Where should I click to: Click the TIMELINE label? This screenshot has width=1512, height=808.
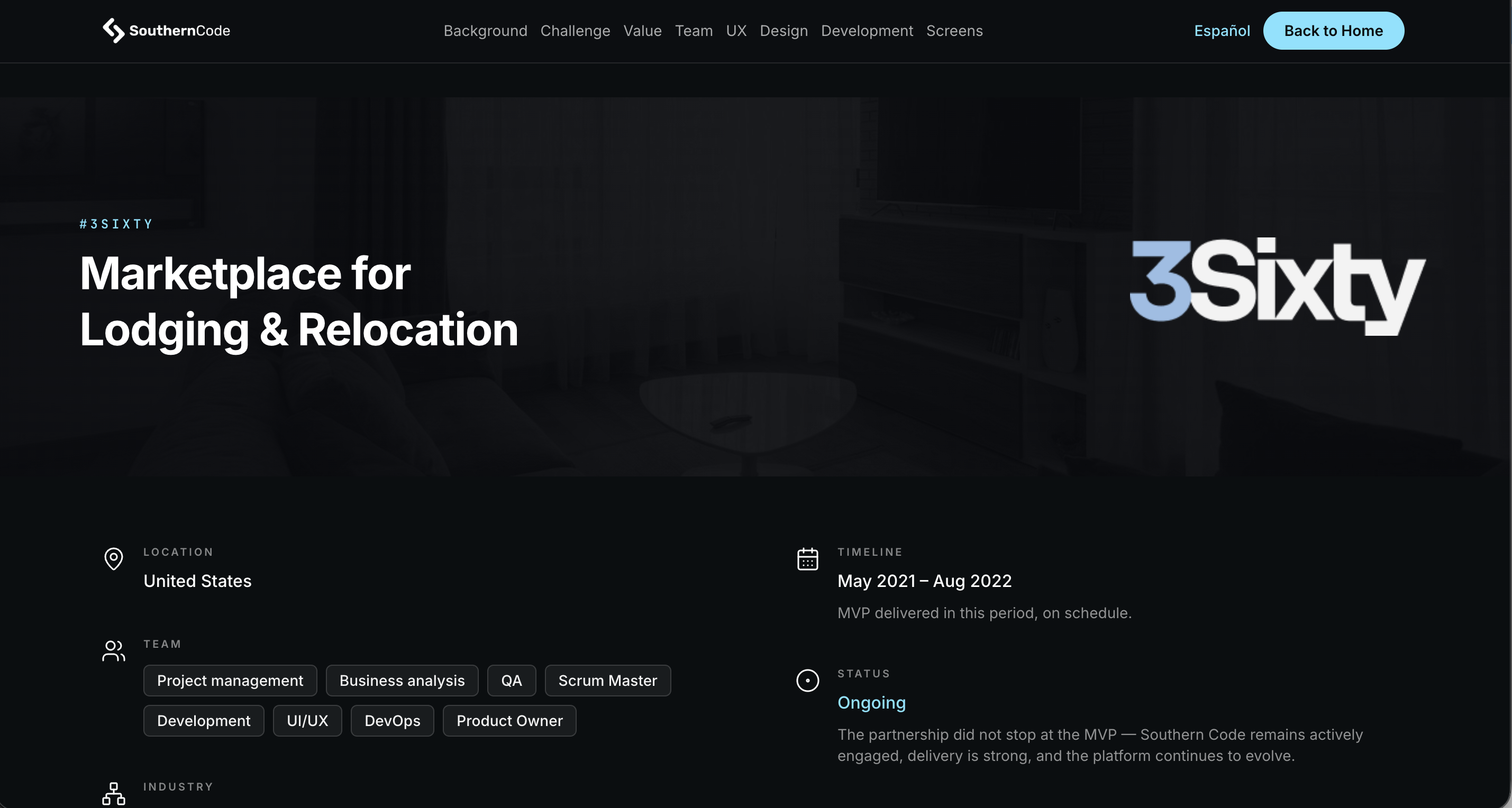point(870,552)
